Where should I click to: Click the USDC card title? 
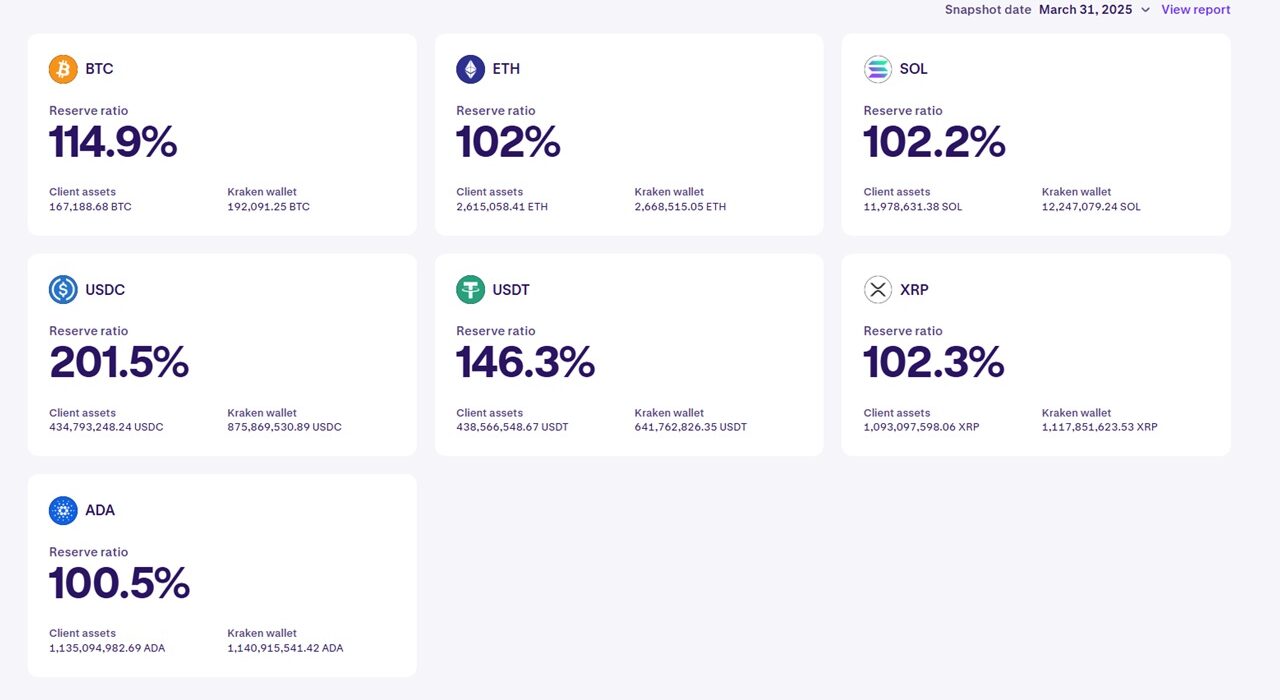point(105,290)
